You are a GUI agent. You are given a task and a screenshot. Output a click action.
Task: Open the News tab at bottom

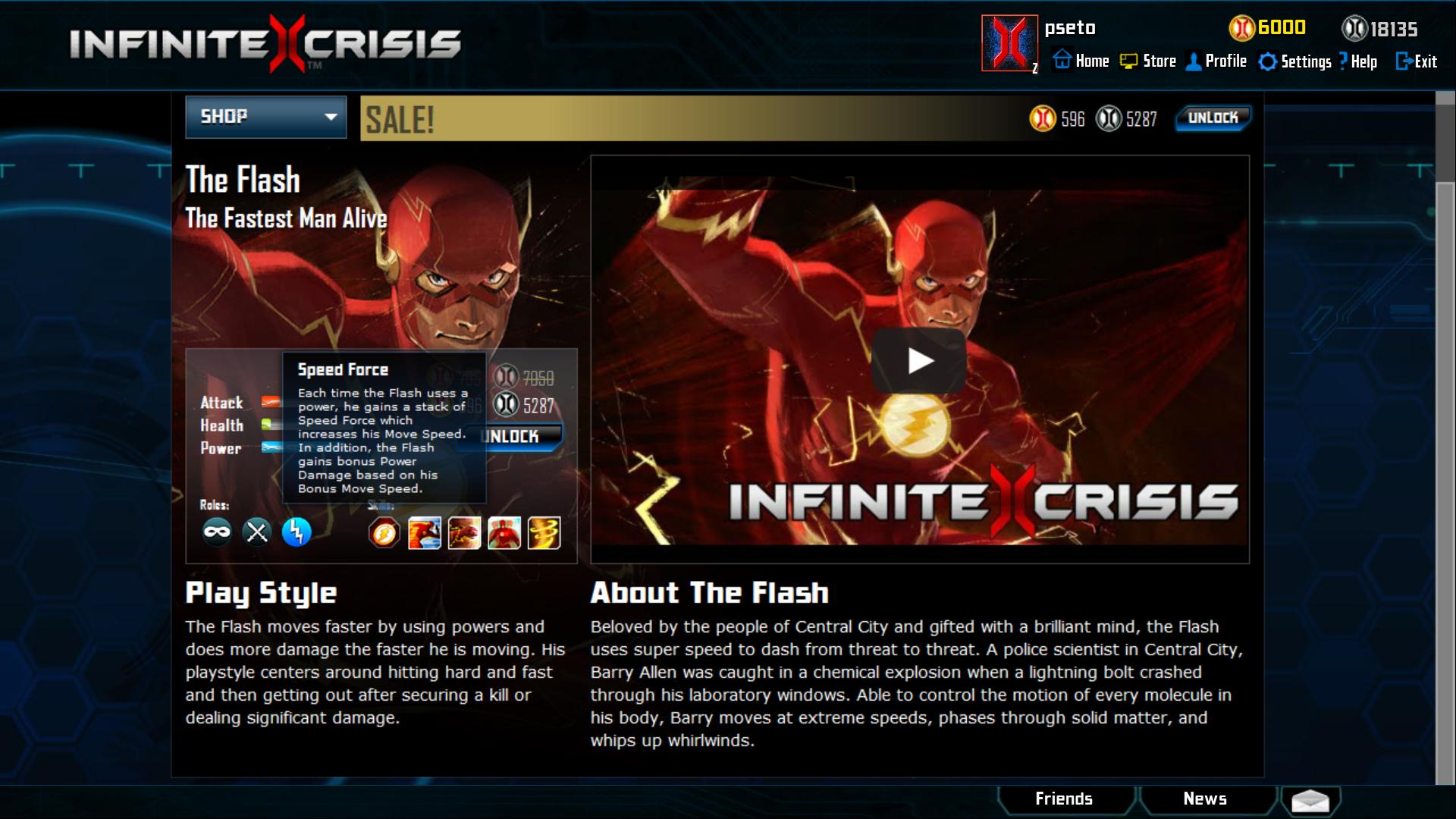click(x=1205, y=799)
